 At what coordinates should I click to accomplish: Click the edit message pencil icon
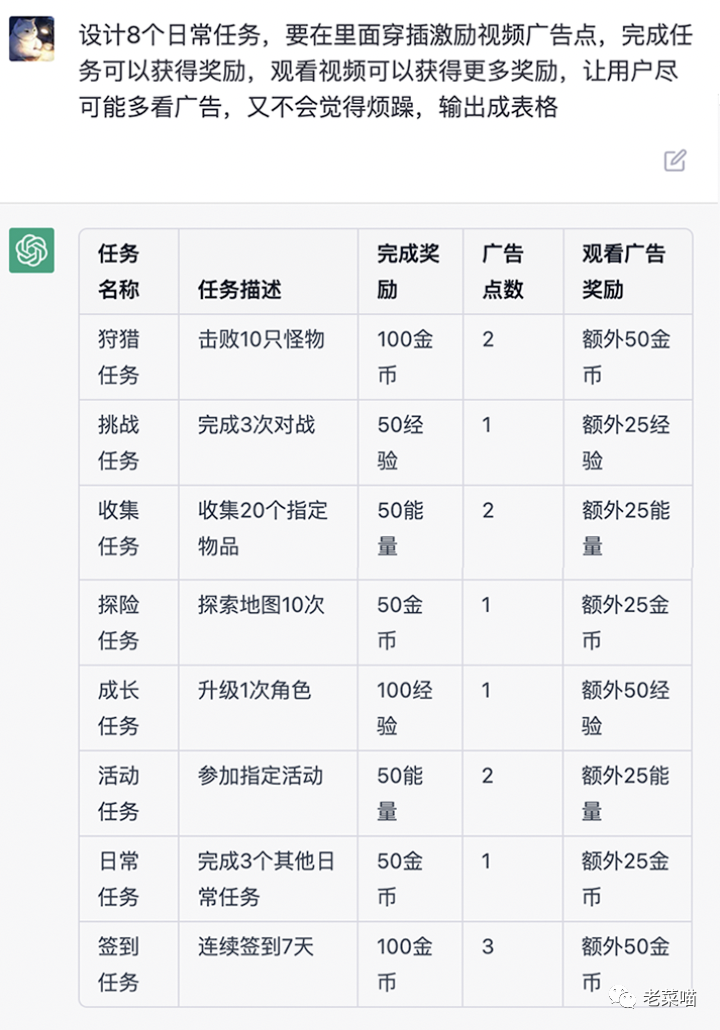click(x=675, y=160)
